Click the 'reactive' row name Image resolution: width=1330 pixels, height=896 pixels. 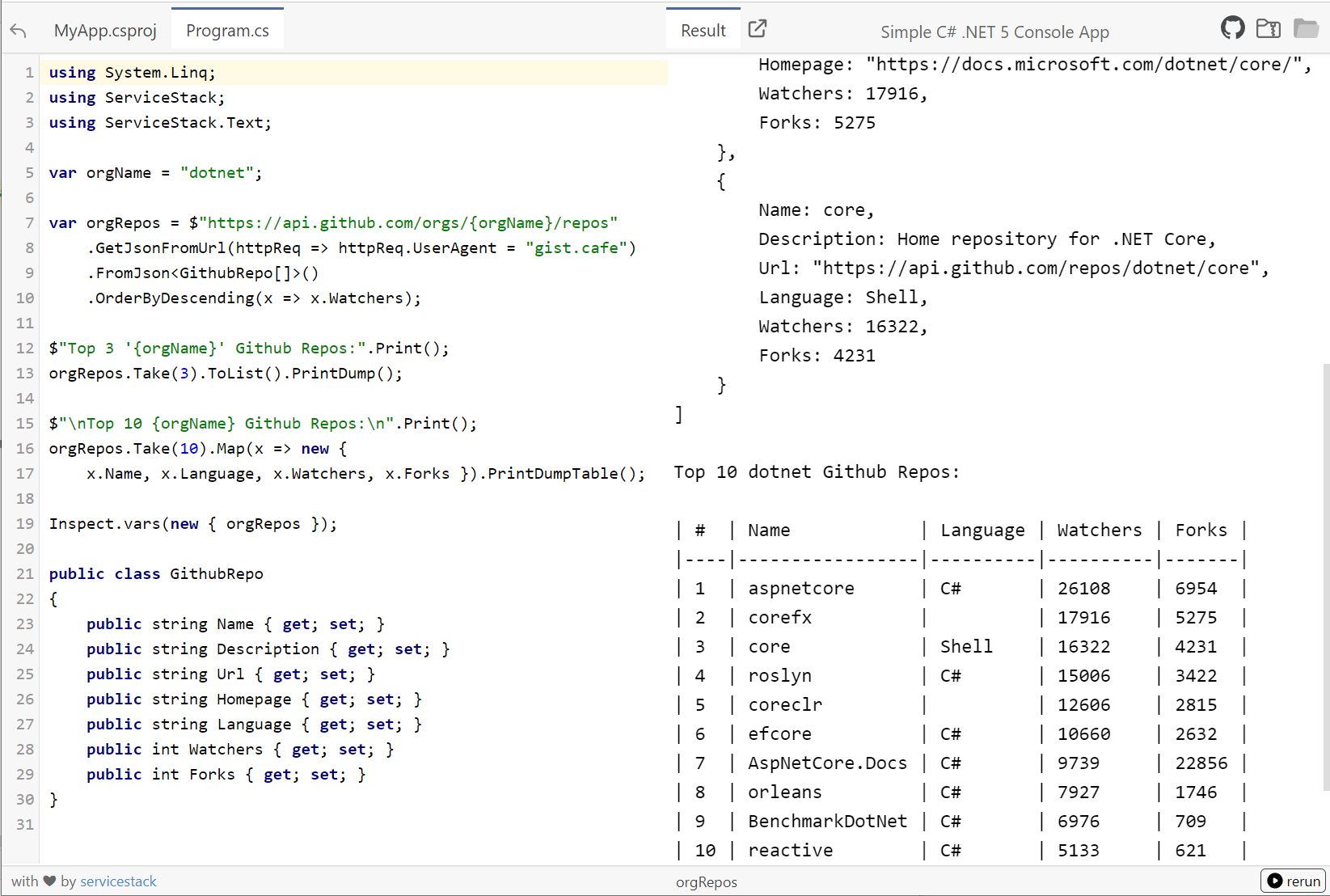(x=791, y=850)
